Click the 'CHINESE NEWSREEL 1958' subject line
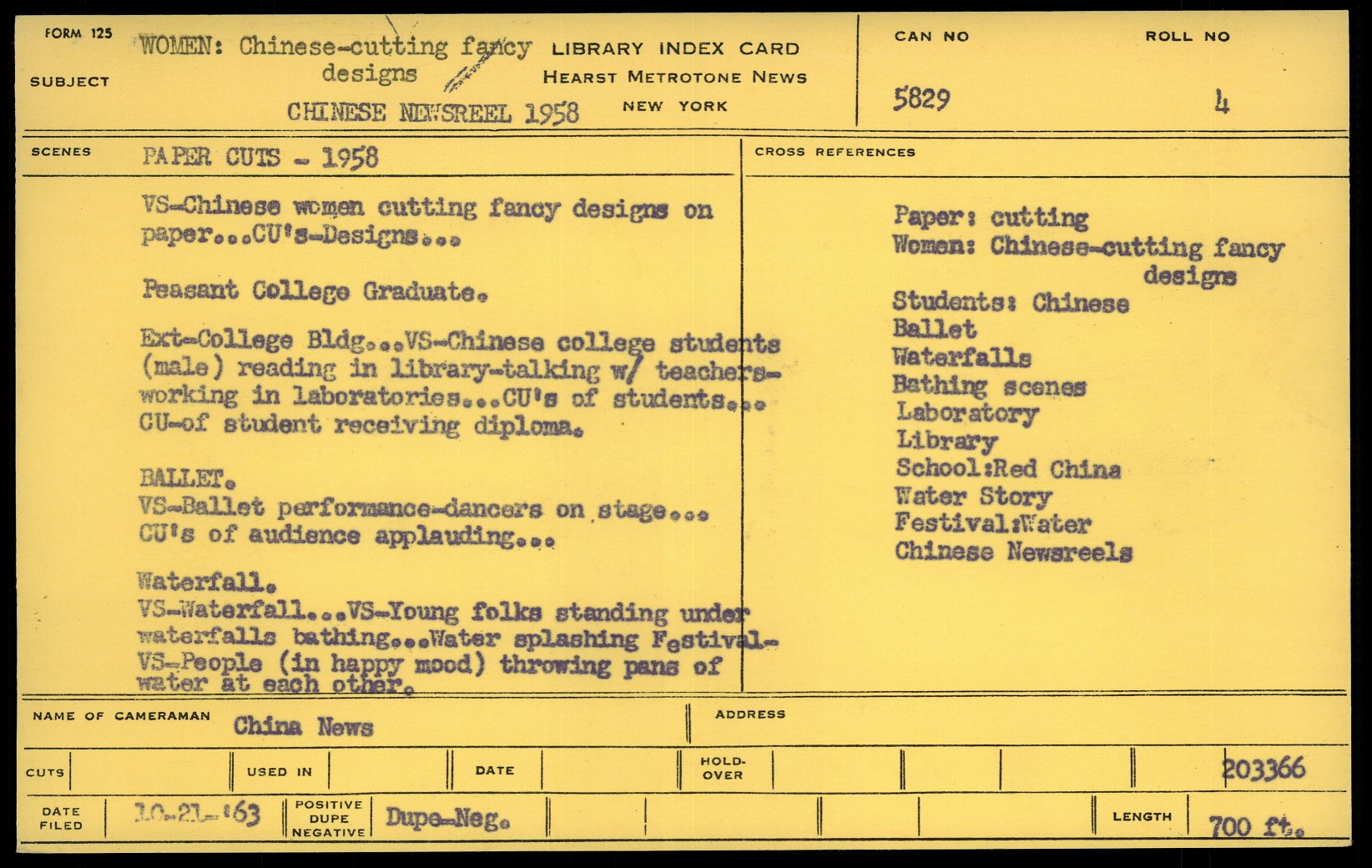Image resolution: width=1372 pixels, height=868 pixels. [x=432, y=112]
